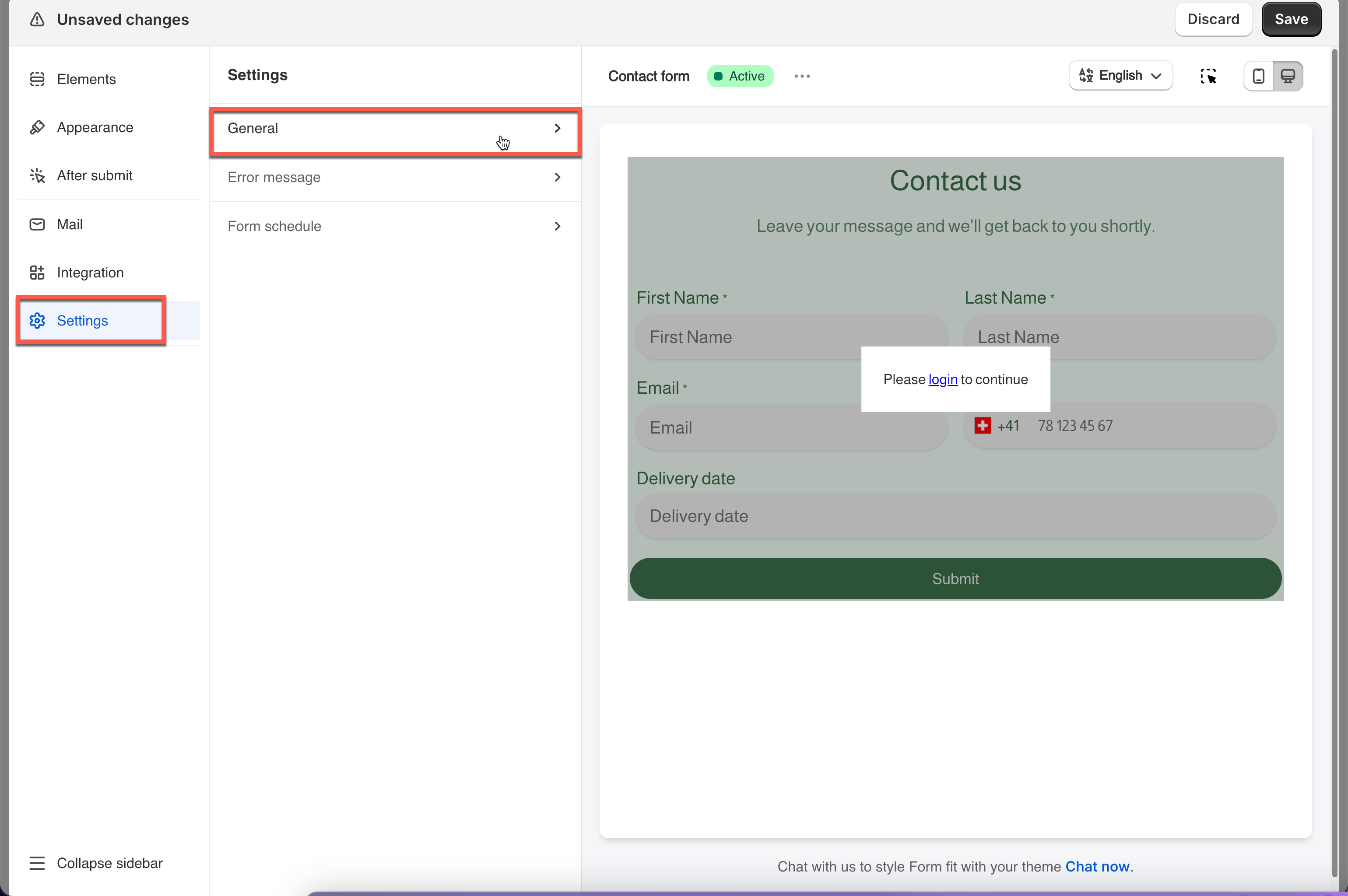Click the Save button

(x=1291, y=19)
